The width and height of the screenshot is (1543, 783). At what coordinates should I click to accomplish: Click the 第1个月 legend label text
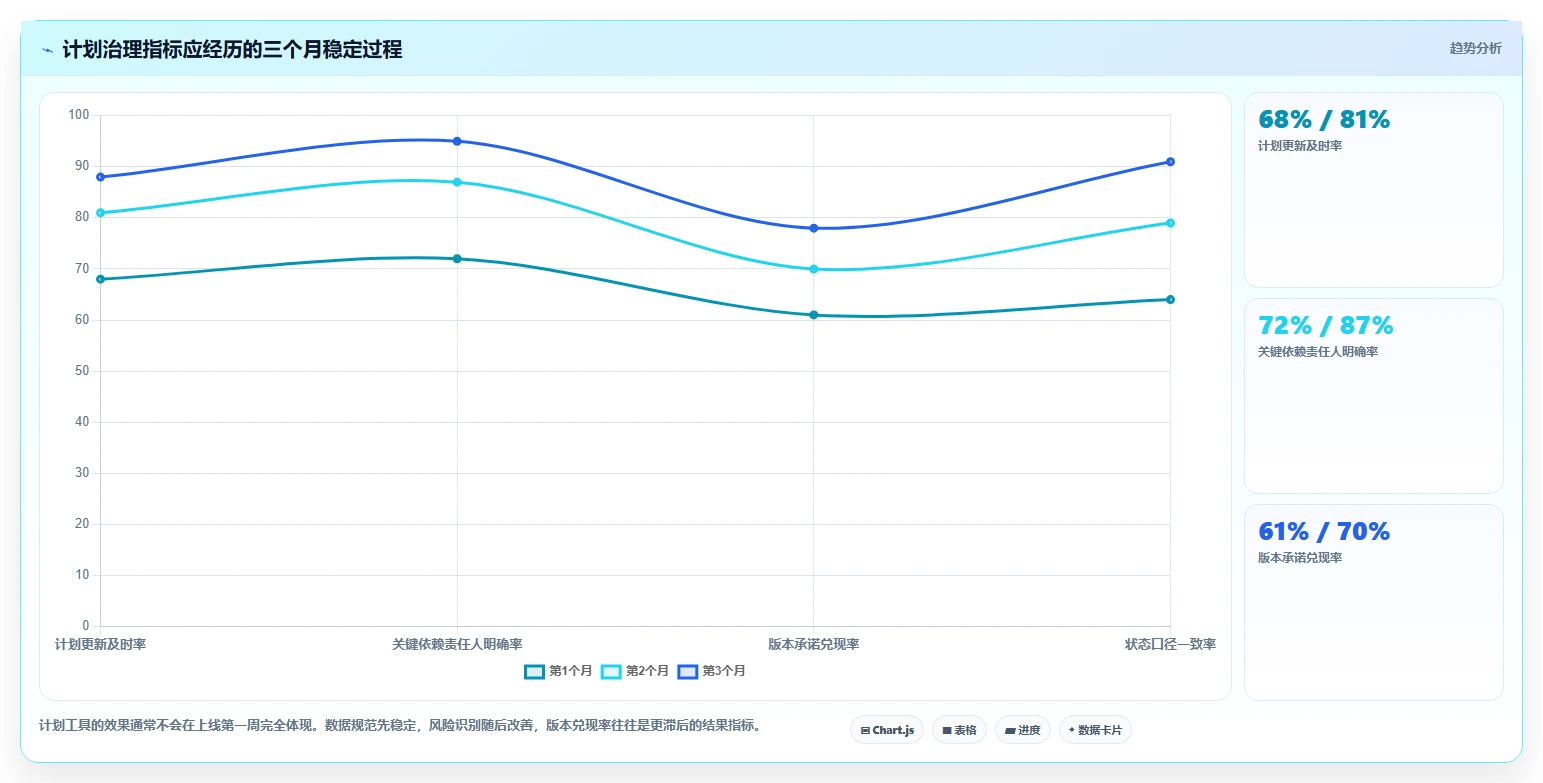tap(571, 671)
